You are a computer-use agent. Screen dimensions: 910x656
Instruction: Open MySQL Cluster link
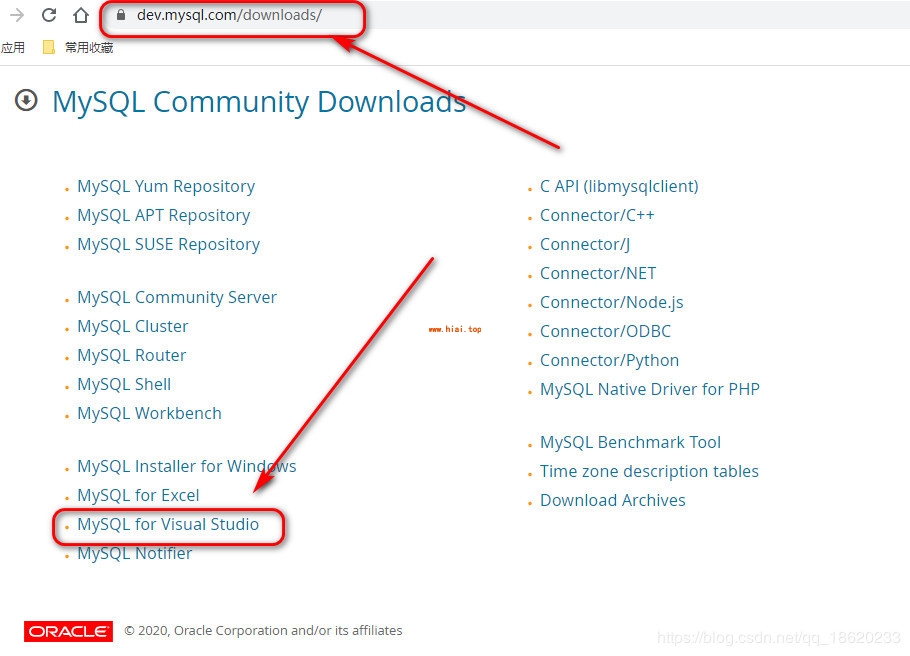pyautogui.click(x=133, y=326)
